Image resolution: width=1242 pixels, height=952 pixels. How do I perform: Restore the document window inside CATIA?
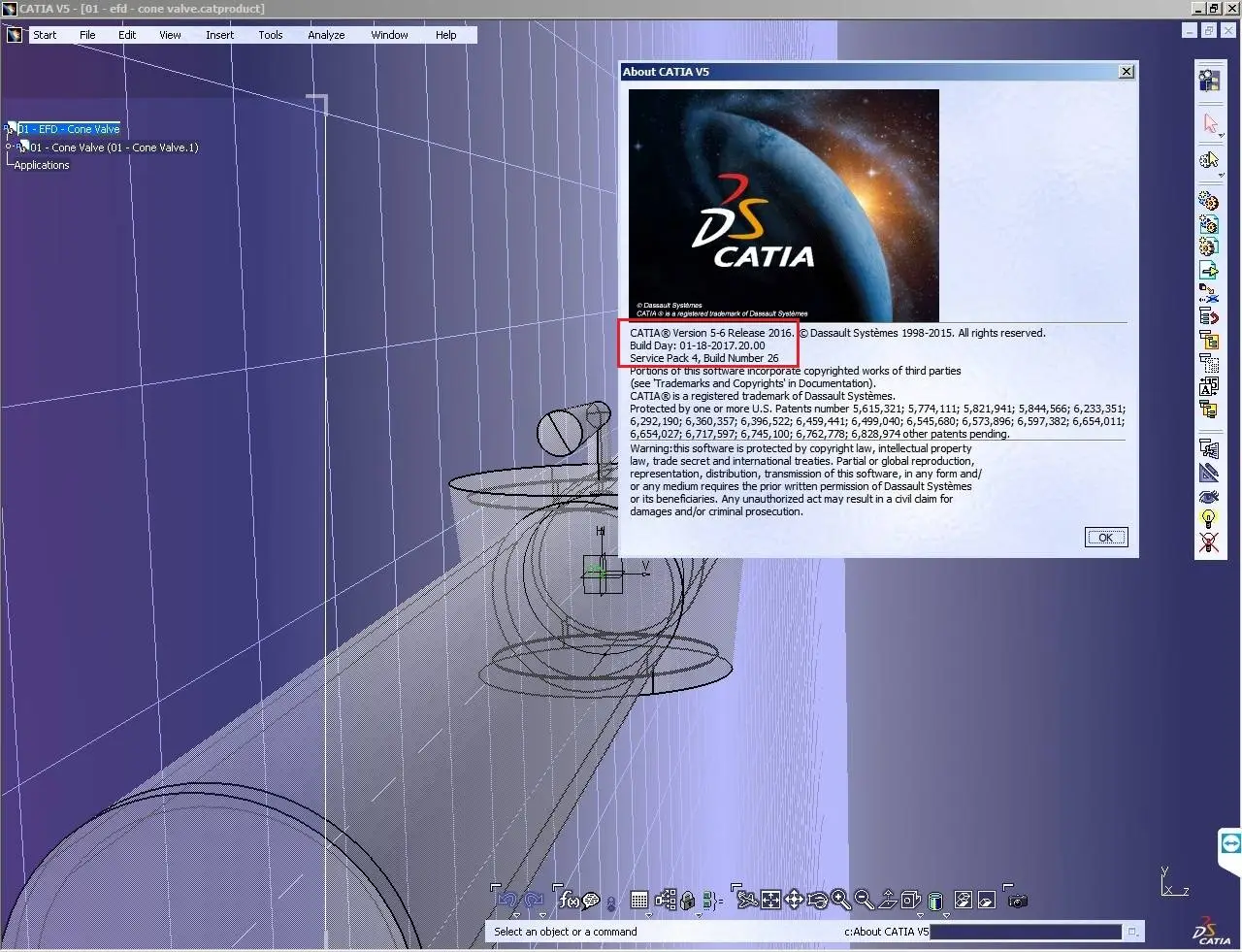click(x=1209, y=31)
